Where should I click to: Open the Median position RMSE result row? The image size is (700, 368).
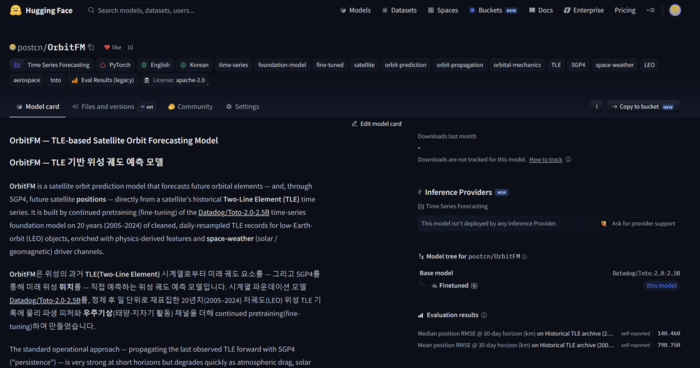pos(549,334)
